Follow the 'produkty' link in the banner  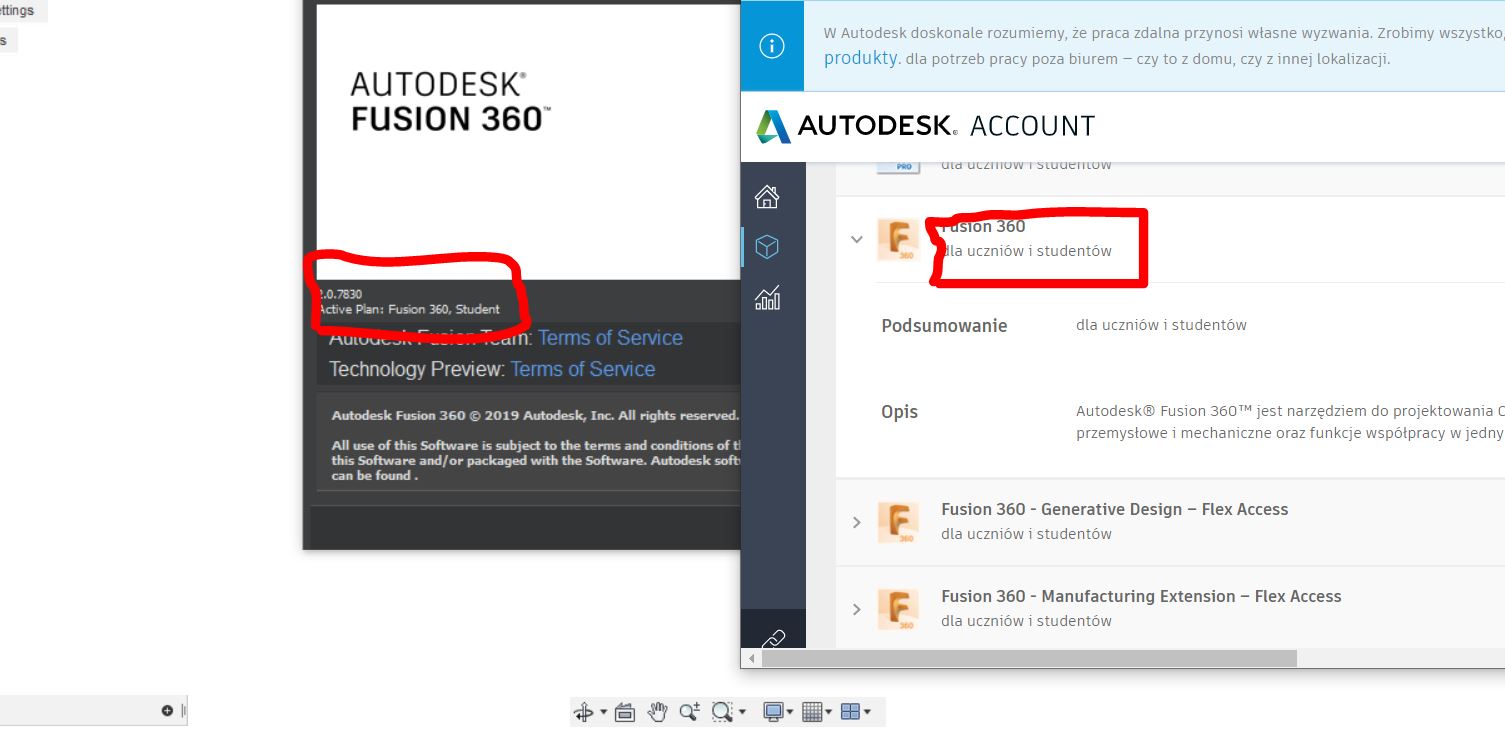[x=860, y=58]
